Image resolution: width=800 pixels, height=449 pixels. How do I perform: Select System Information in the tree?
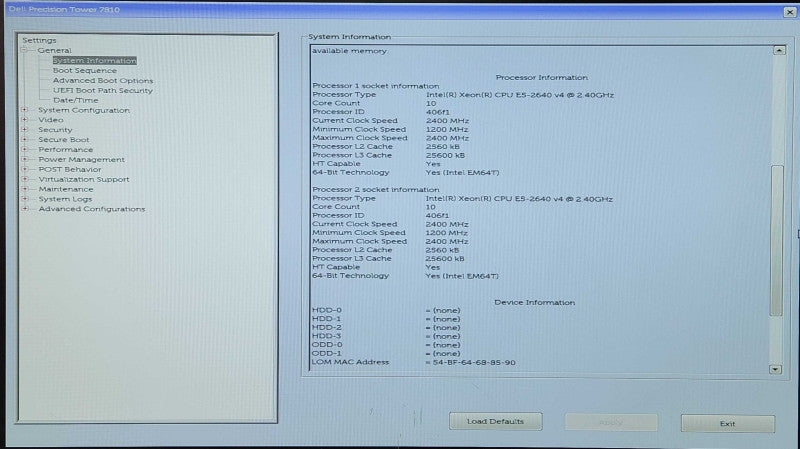coord(94,60)
